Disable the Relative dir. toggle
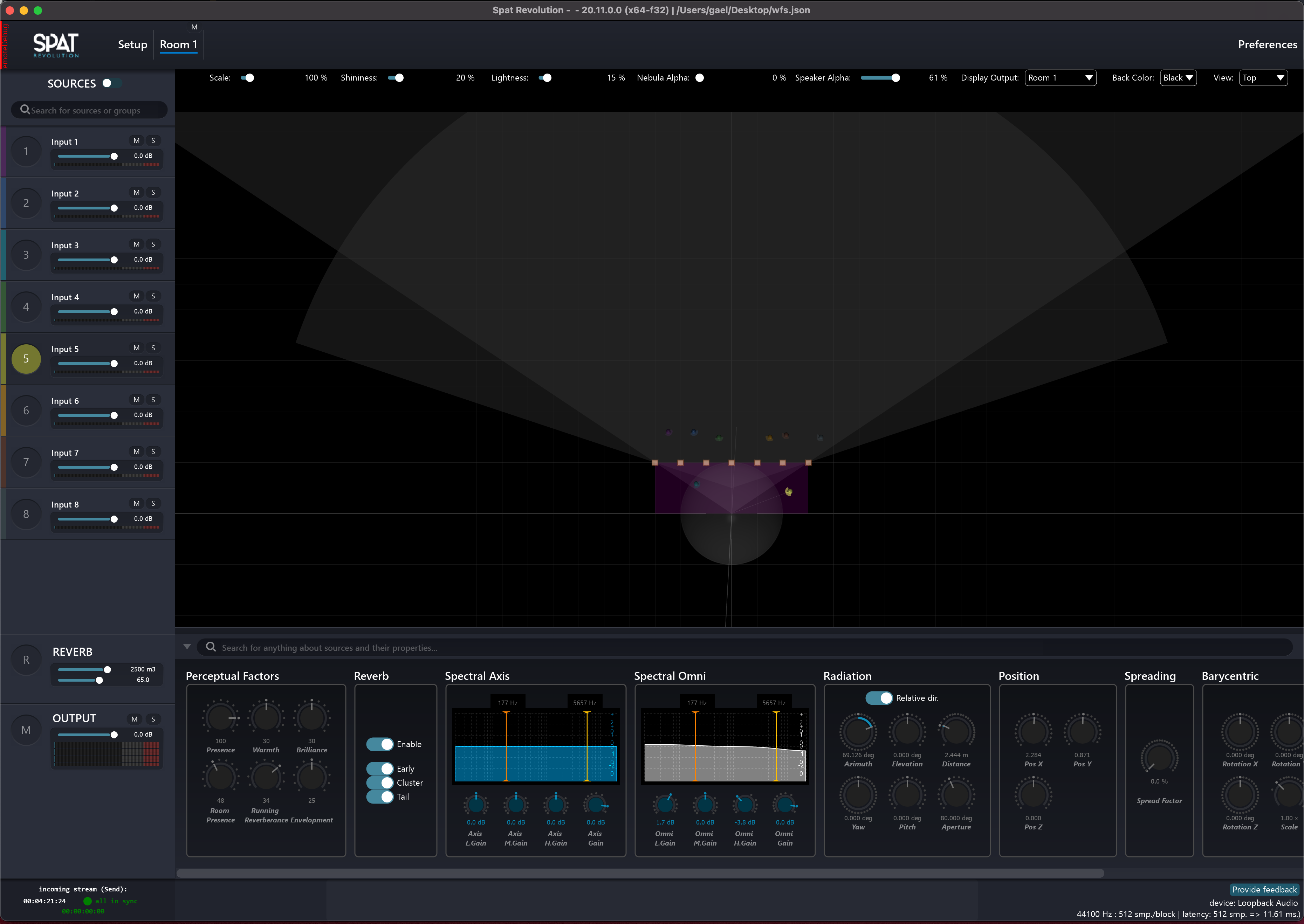The image size is (1304, 924). (x=879, y=698)
